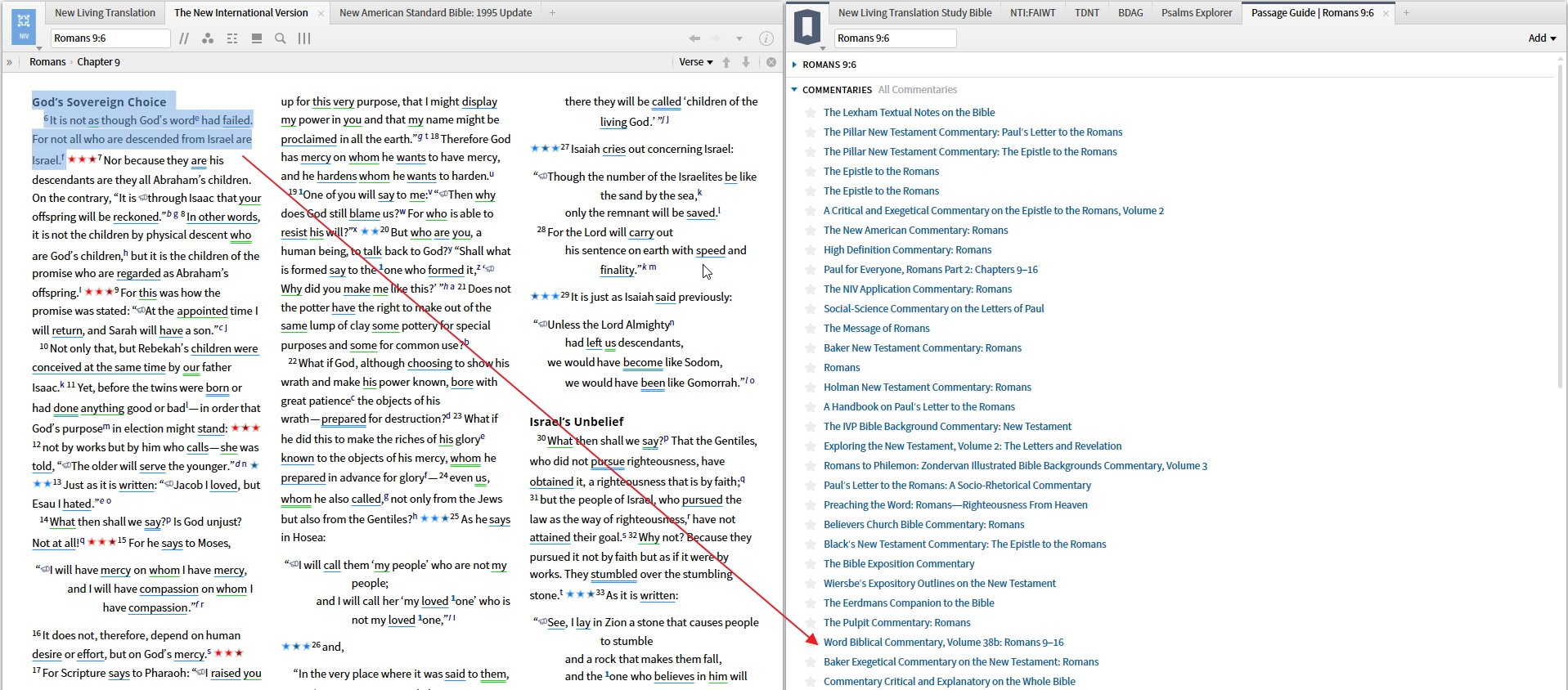Viewport: 1568px width, 690px height.
Task: Open Wiersbe's Expository Outlines on the New Testament
Action: (940, 584)
